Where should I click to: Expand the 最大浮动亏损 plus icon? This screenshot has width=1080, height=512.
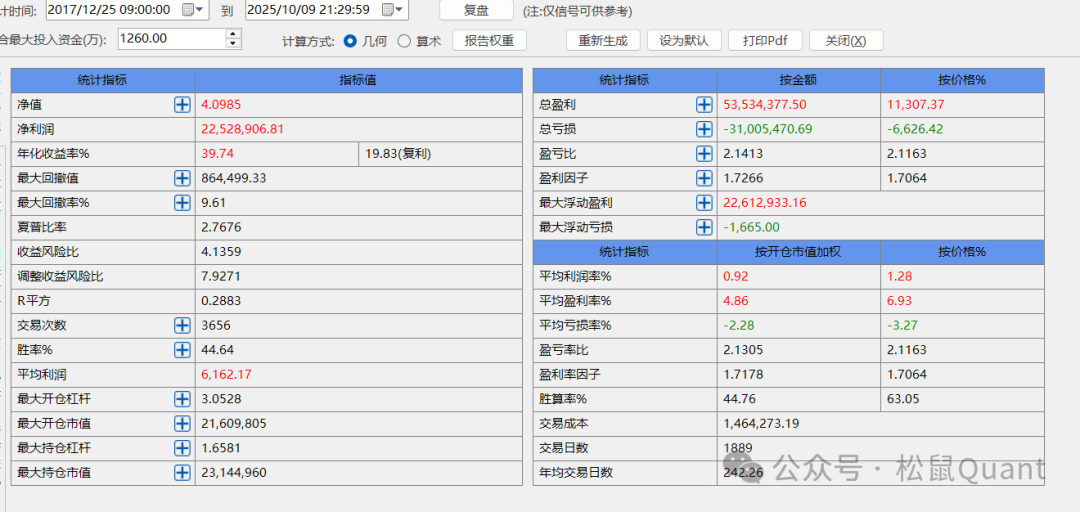pos(704,227)
